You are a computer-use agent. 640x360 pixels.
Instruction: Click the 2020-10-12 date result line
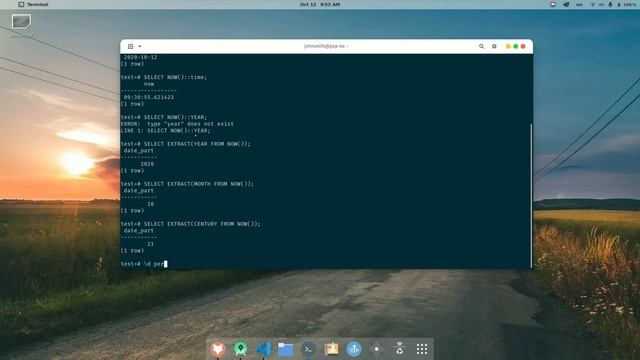click(140, 57)
